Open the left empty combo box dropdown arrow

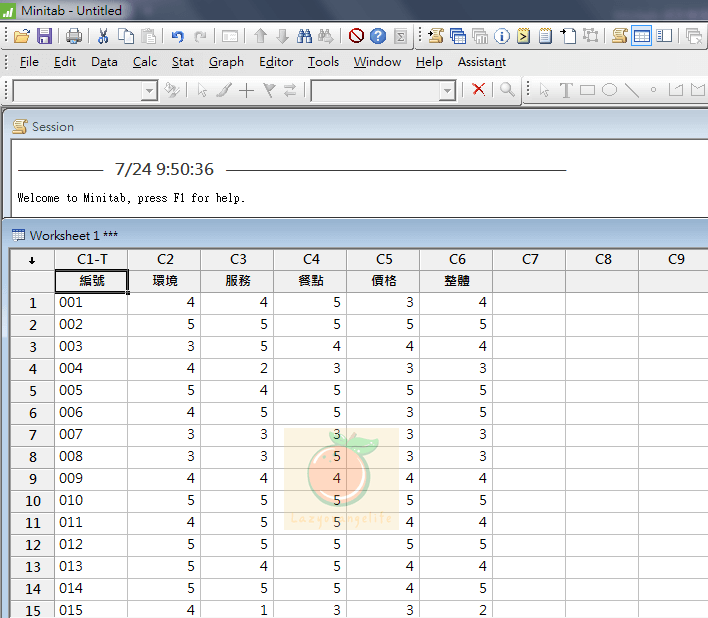click(149, 91)
